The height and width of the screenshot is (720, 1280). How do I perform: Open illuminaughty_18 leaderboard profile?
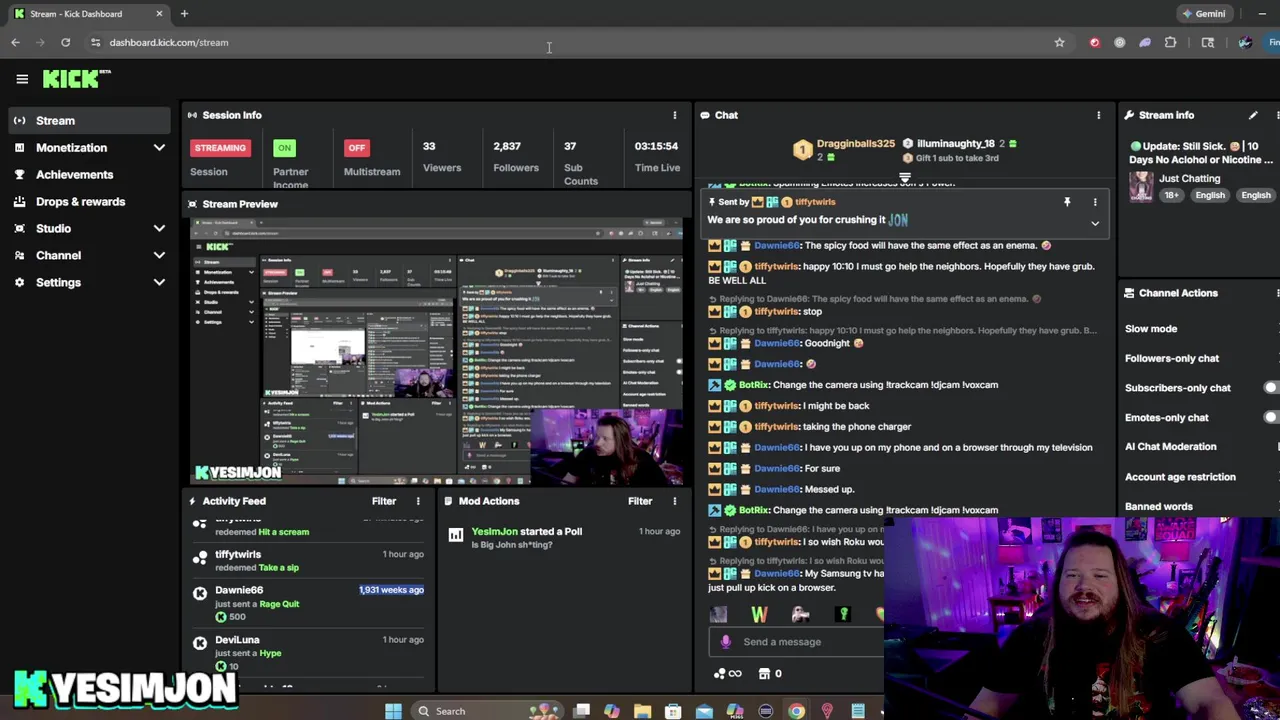(955, 144)
